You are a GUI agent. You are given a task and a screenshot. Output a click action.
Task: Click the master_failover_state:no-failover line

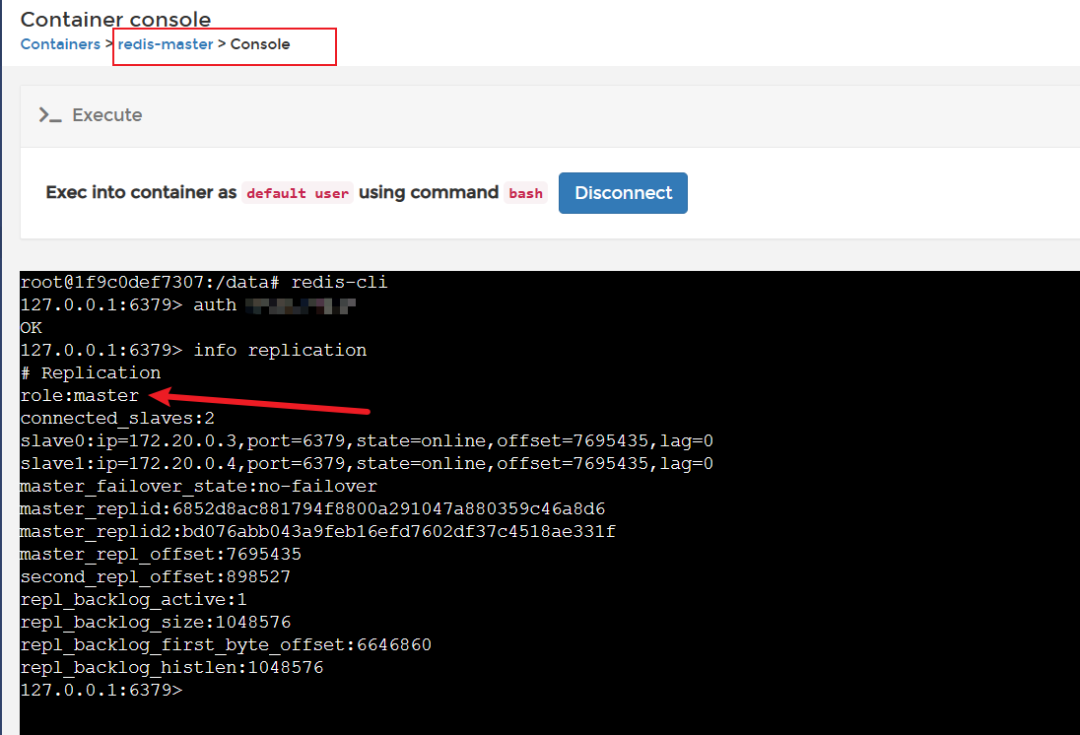(x=199, y=486)
